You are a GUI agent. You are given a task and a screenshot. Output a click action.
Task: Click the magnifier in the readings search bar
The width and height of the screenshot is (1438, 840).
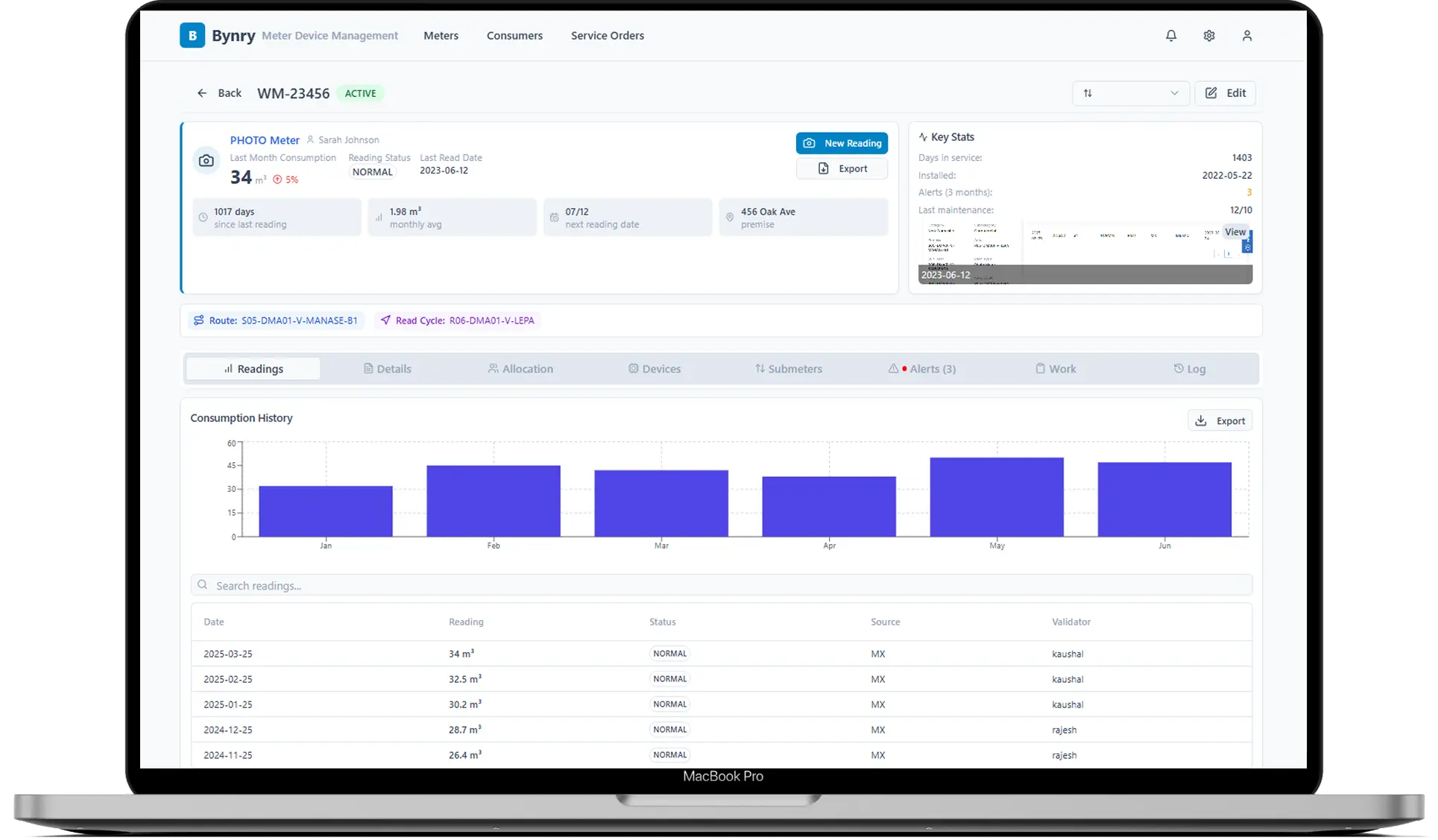(x=202, y=584)
